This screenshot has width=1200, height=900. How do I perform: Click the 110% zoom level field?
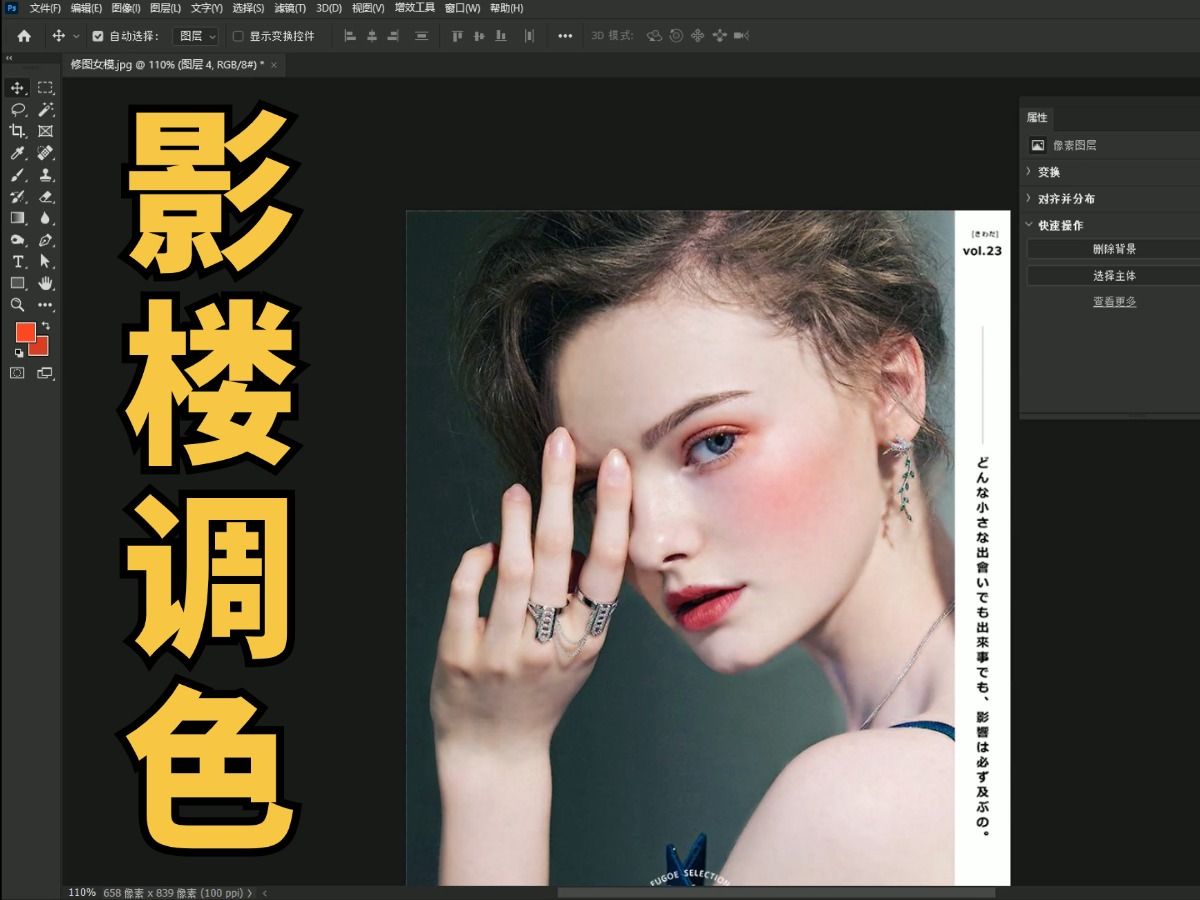click(82, 892)
